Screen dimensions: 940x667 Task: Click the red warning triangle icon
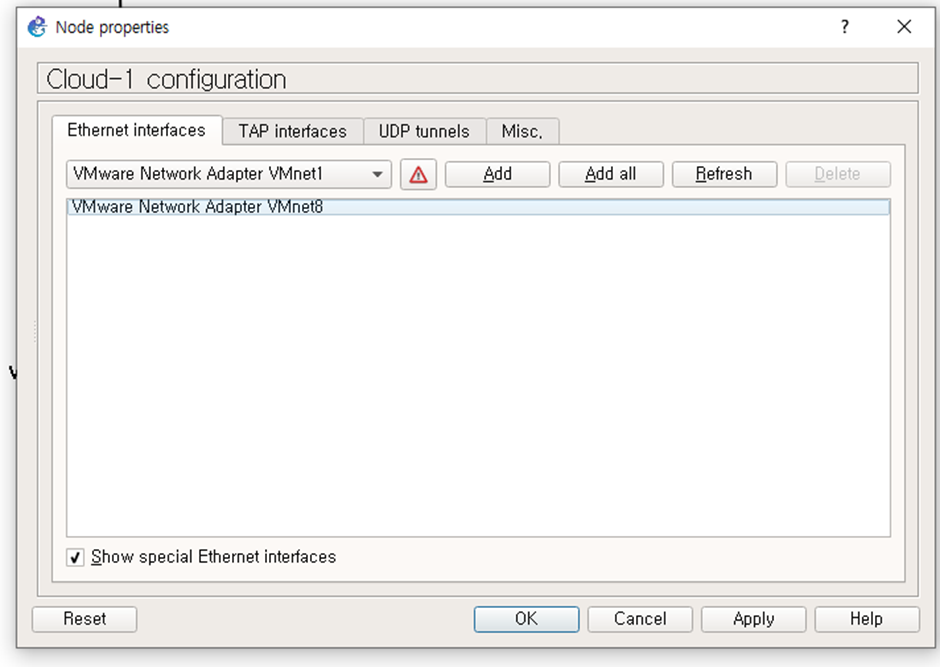[x=418, y=174]
